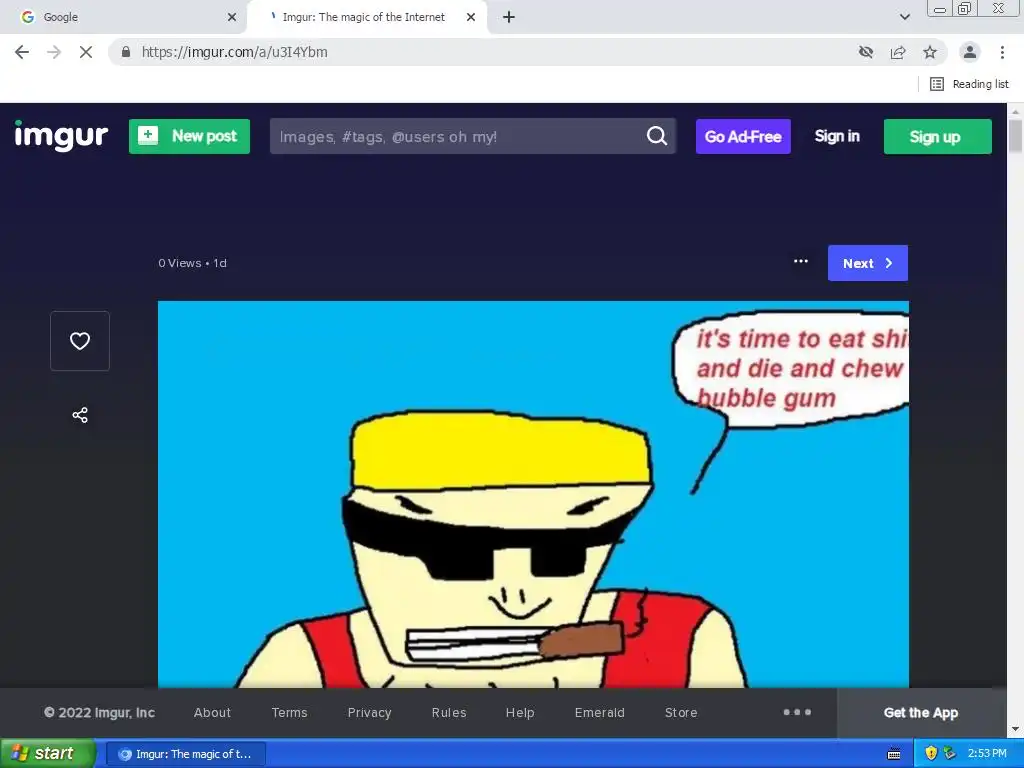Switch to the Google tab
Screen dimensions: 1024x768
click(123, 17)
